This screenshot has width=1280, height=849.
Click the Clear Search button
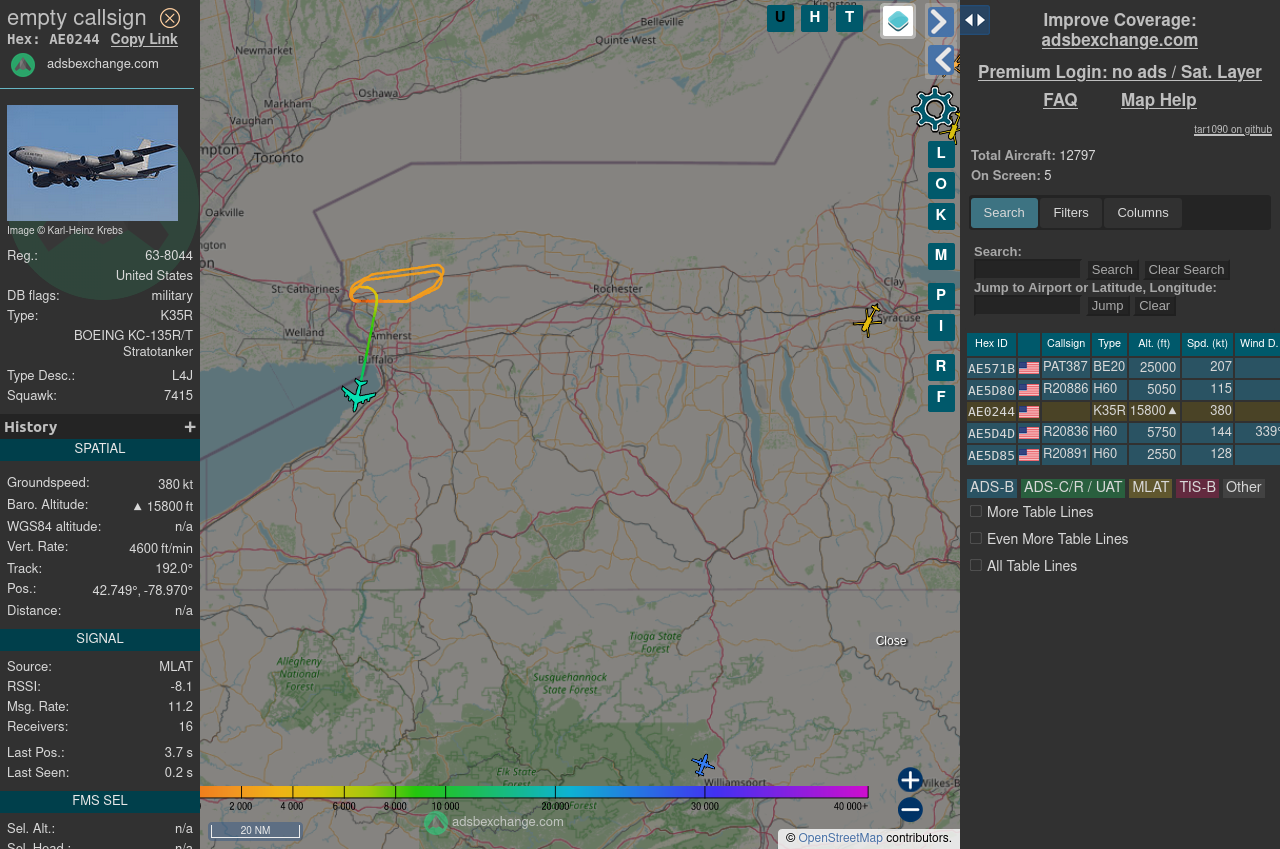point(1186,270)
